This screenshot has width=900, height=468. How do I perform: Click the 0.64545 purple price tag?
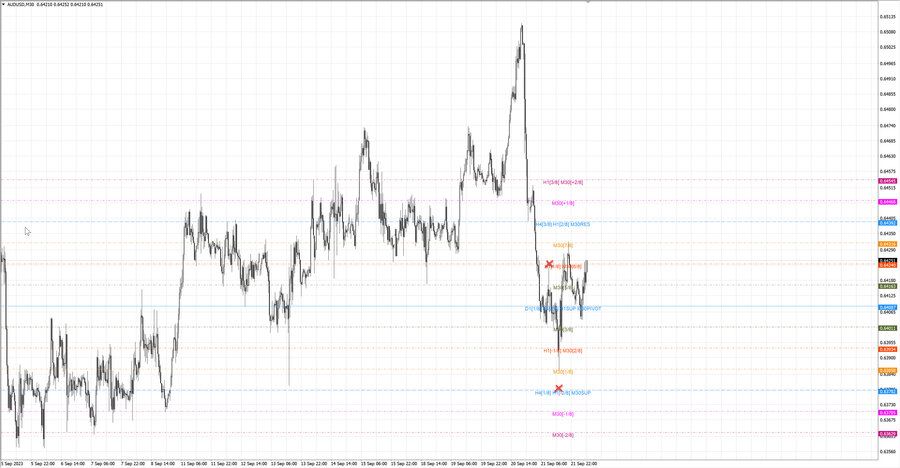point(888,181)
